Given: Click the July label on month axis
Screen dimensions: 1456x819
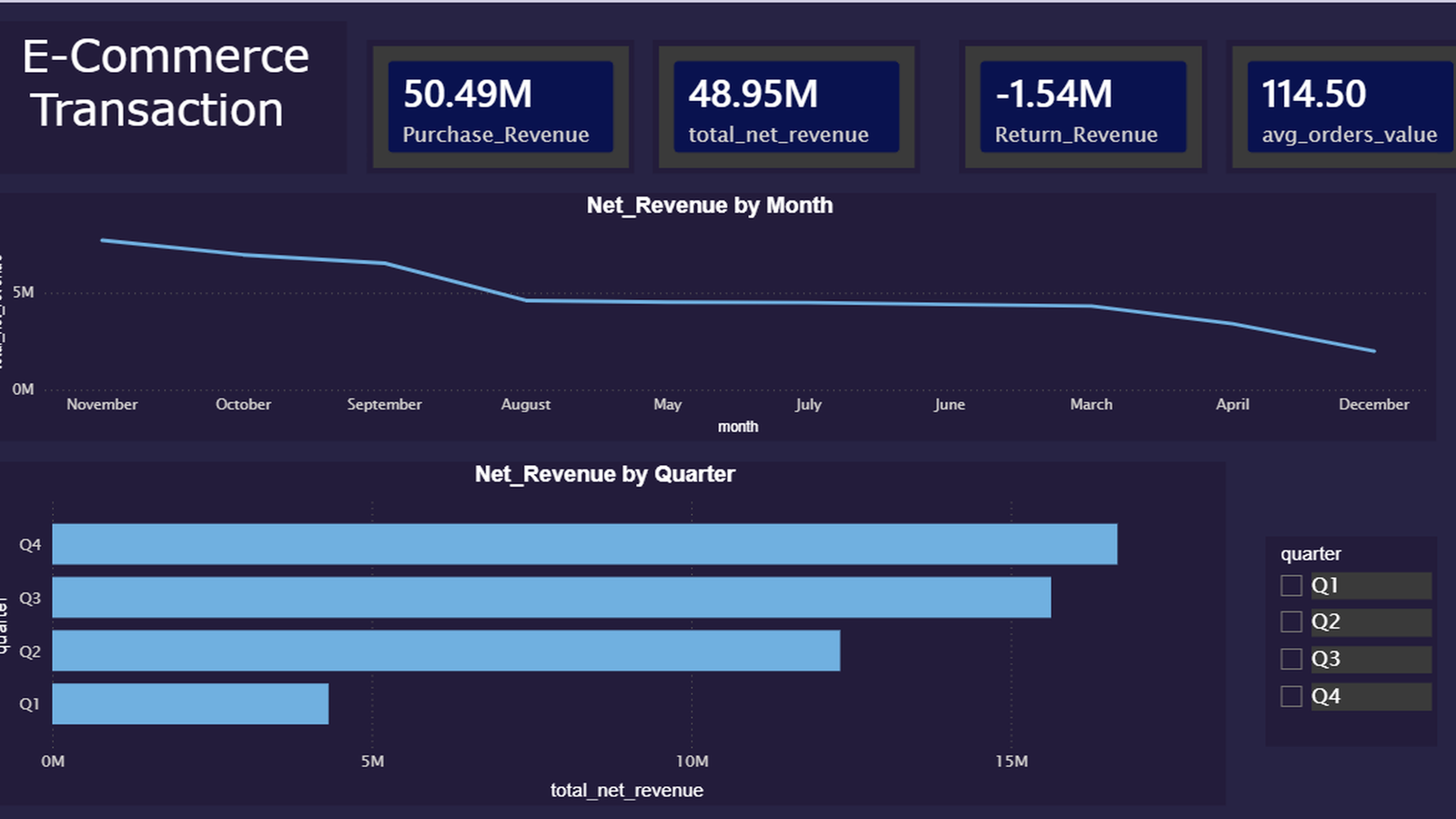Looking at the screenshot, I should click(808, 404).
